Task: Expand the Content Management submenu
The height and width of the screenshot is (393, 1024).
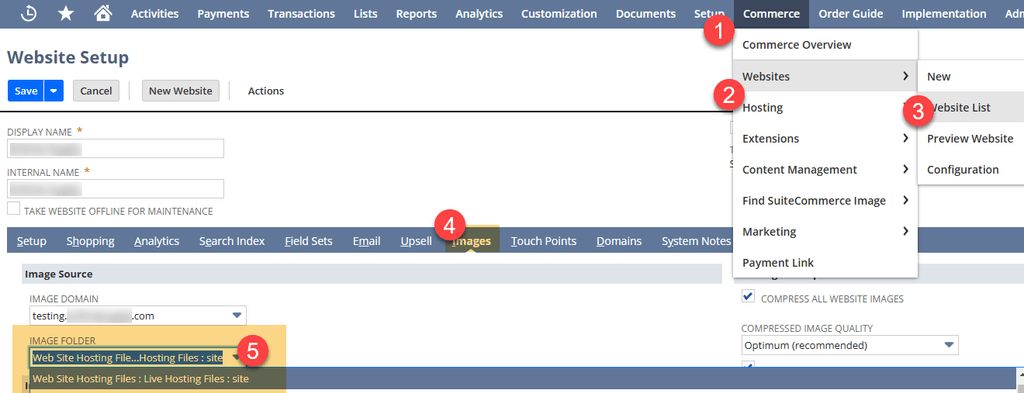Action: point(825,170)
